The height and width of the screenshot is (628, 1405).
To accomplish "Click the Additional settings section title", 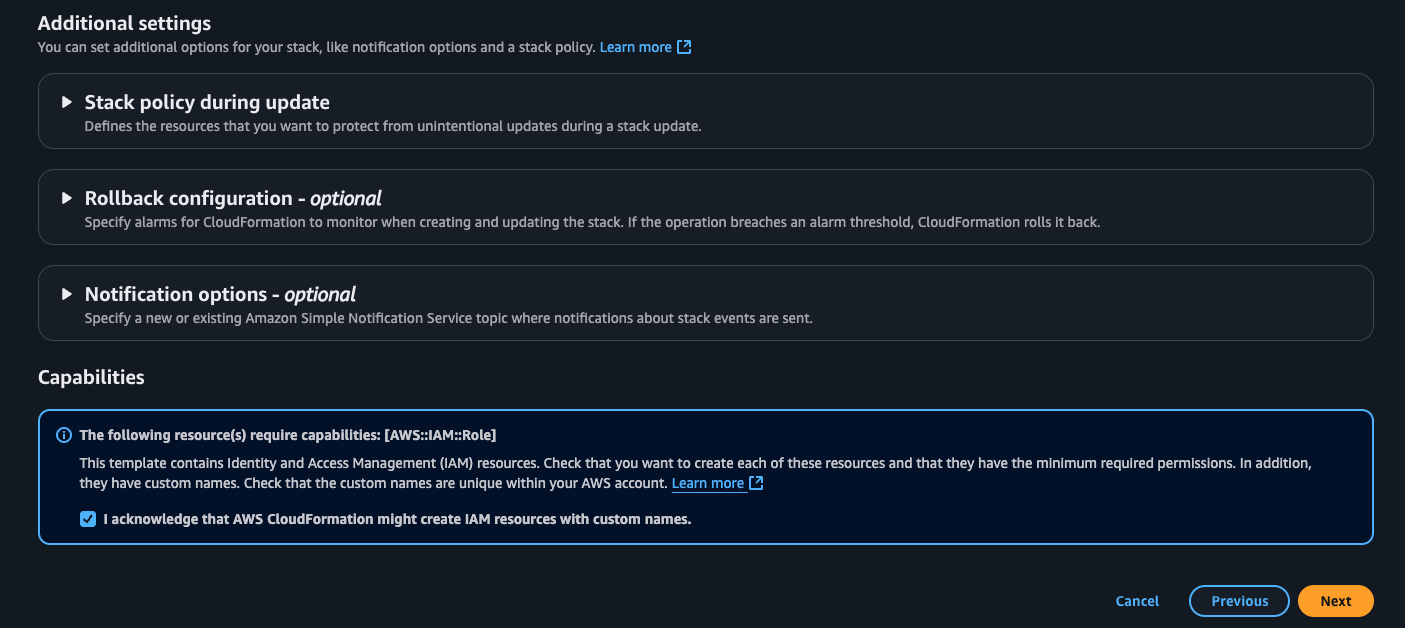I will click(124, 23).
